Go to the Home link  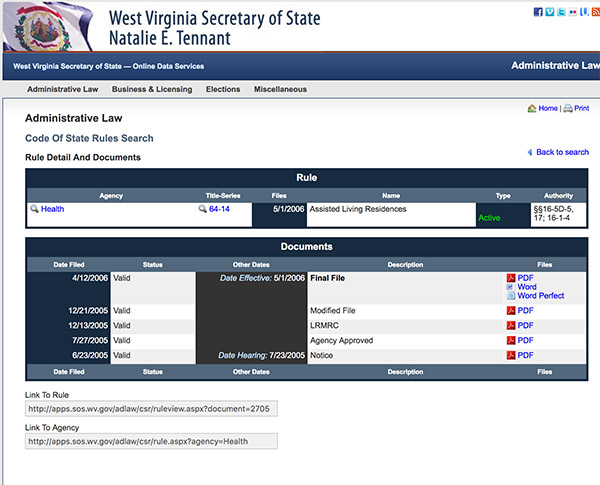(548, 108)
